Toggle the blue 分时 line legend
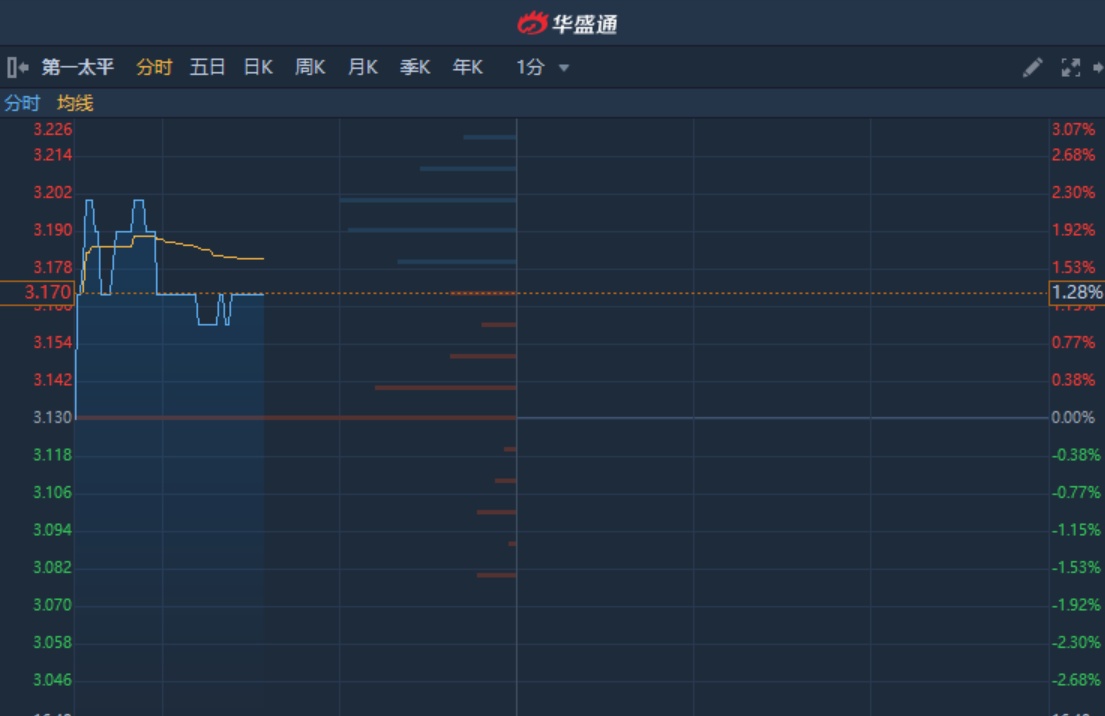 (22, 104)
